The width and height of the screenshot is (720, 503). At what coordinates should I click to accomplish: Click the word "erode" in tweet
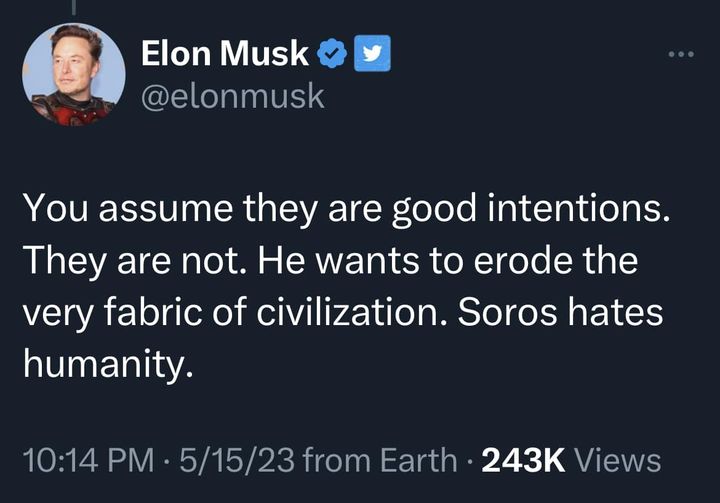pyautogui.click(x=523, y=261)
